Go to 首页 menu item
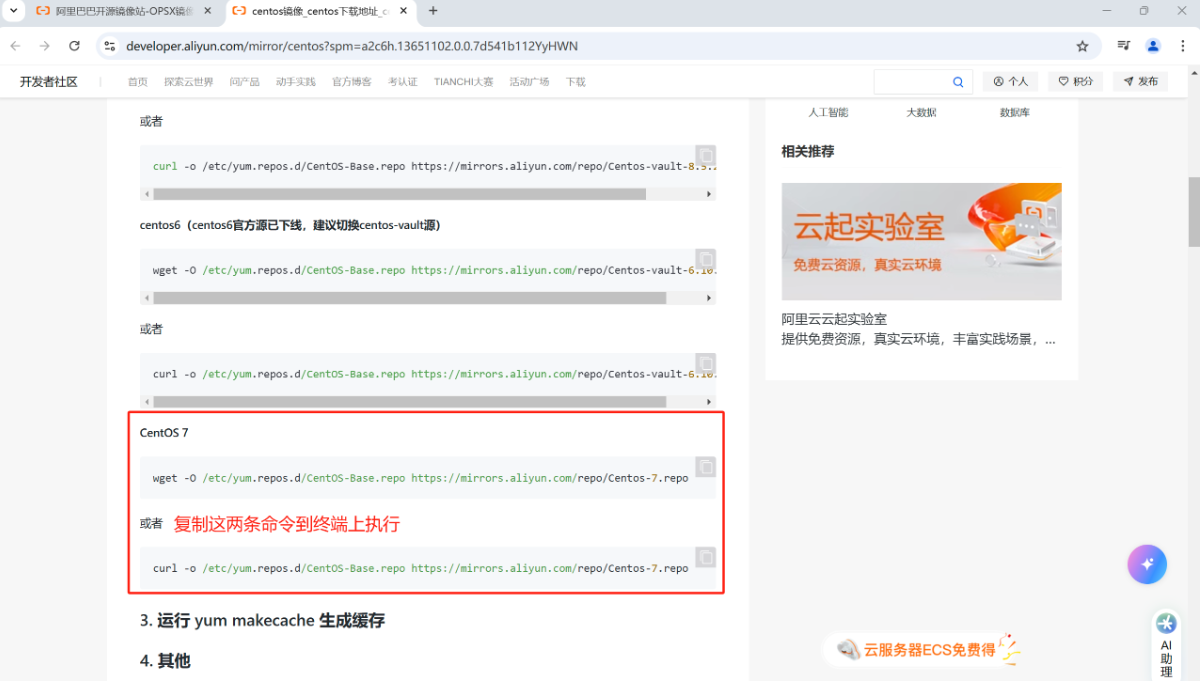This screenshot has height=681, width=1200. coord(138,82)
